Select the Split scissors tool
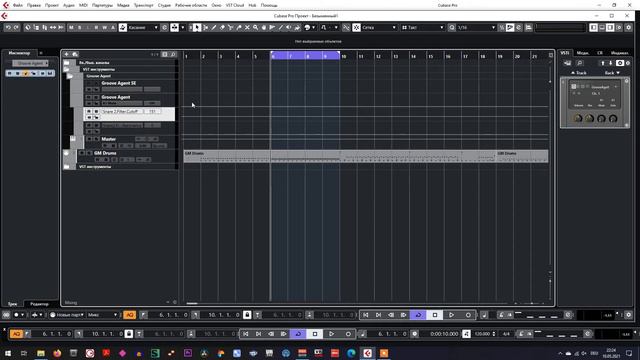The height and width of the screenshot is (360, 640). (231, 27)
